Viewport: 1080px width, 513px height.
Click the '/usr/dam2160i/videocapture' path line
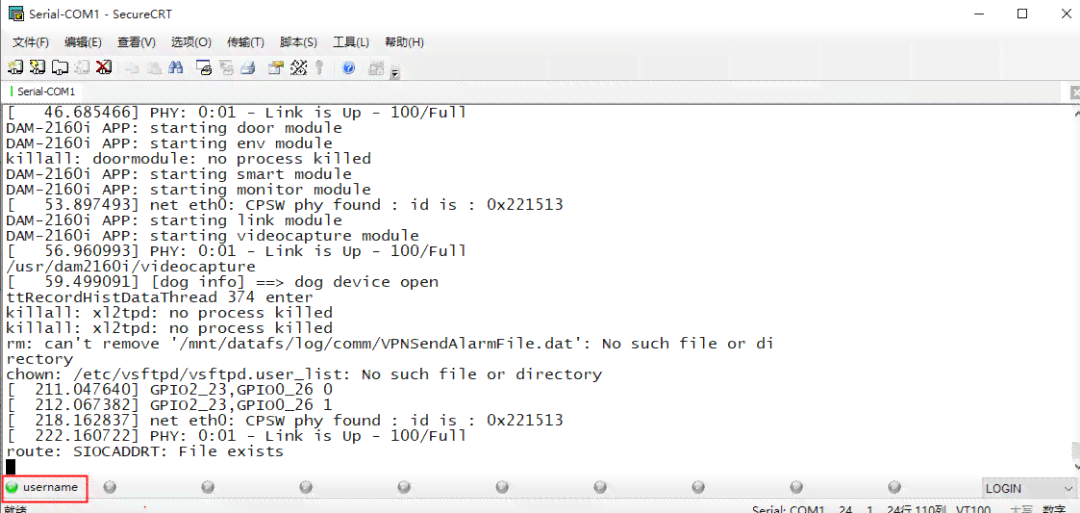(130, 266)
